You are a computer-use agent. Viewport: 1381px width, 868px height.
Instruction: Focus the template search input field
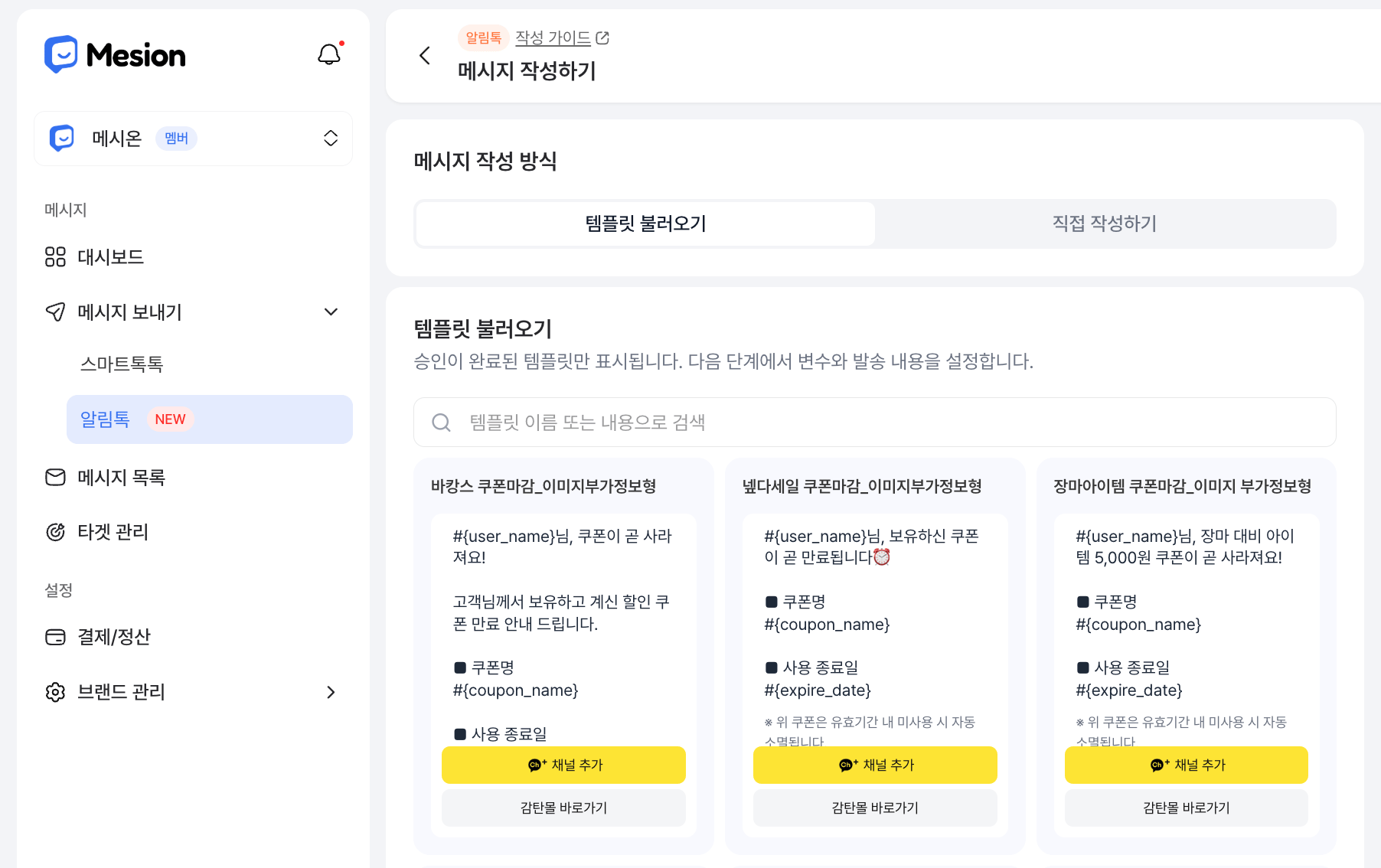pos(875,423)
